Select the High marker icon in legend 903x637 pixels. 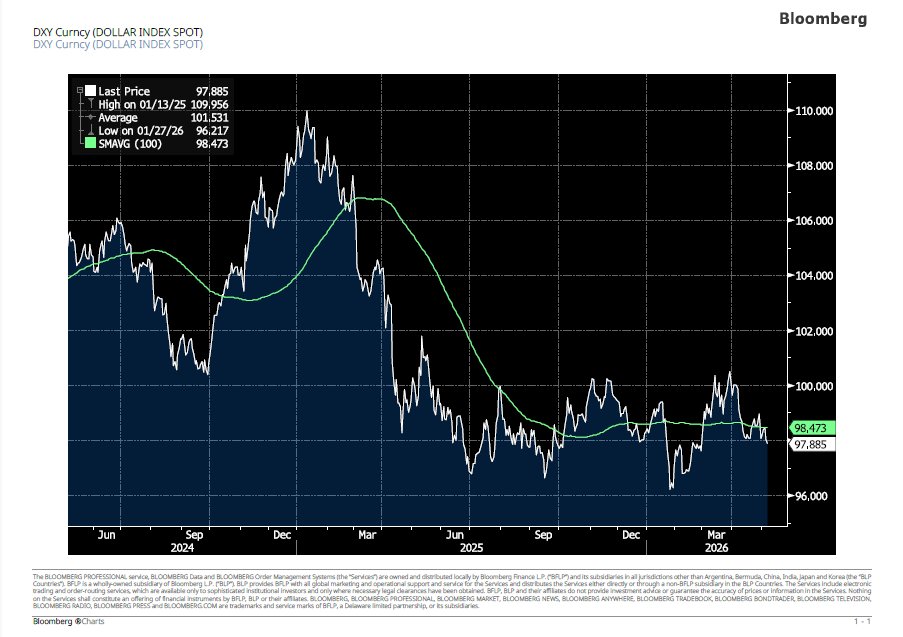(x=90, y=104)
